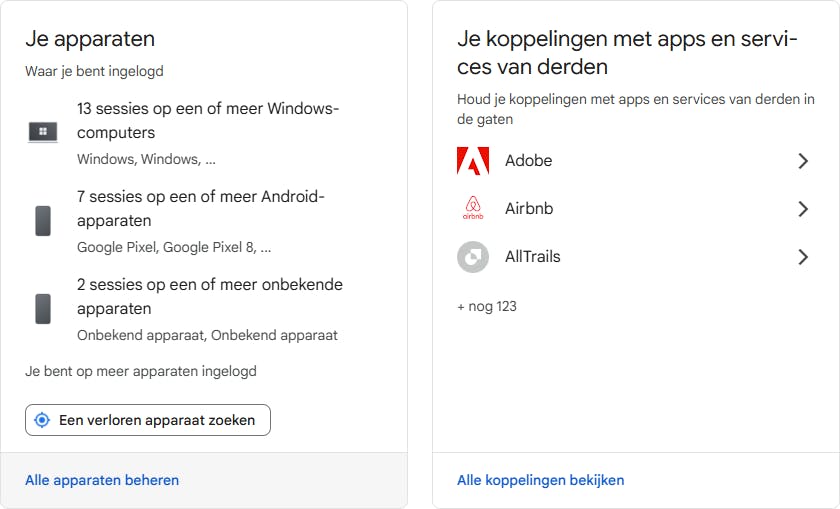Click the locate target icon in button
The width and height of the screenshot is (840, 509).
(x=42, y=420)
